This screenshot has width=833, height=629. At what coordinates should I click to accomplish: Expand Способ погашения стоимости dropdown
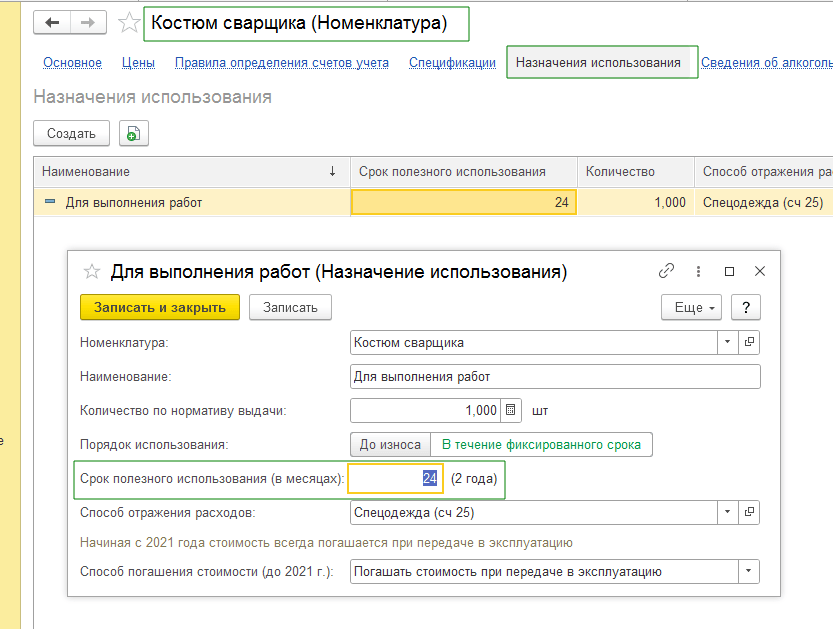tap(748, 572)
